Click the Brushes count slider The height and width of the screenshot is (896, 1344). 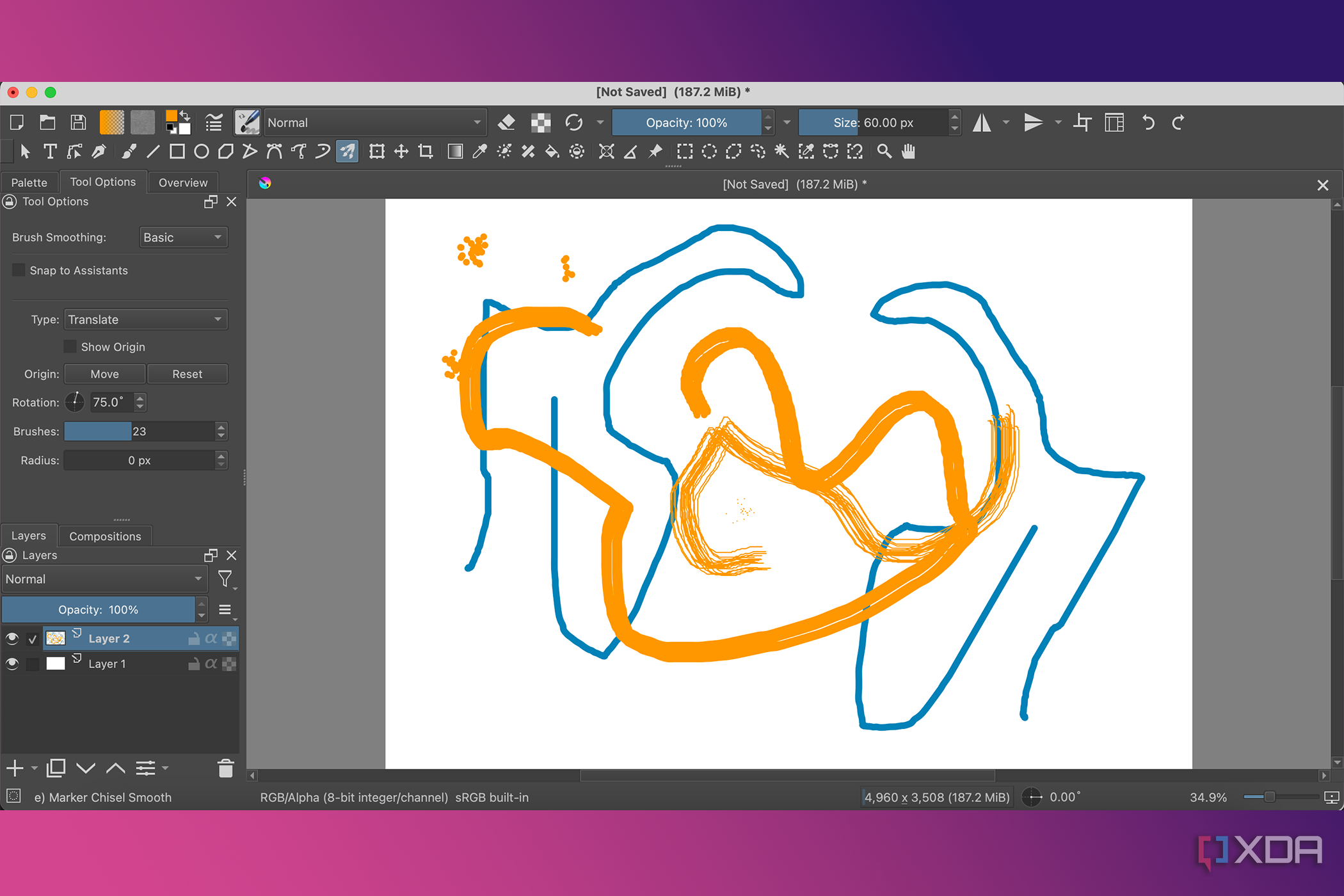(x=140, y=431)
